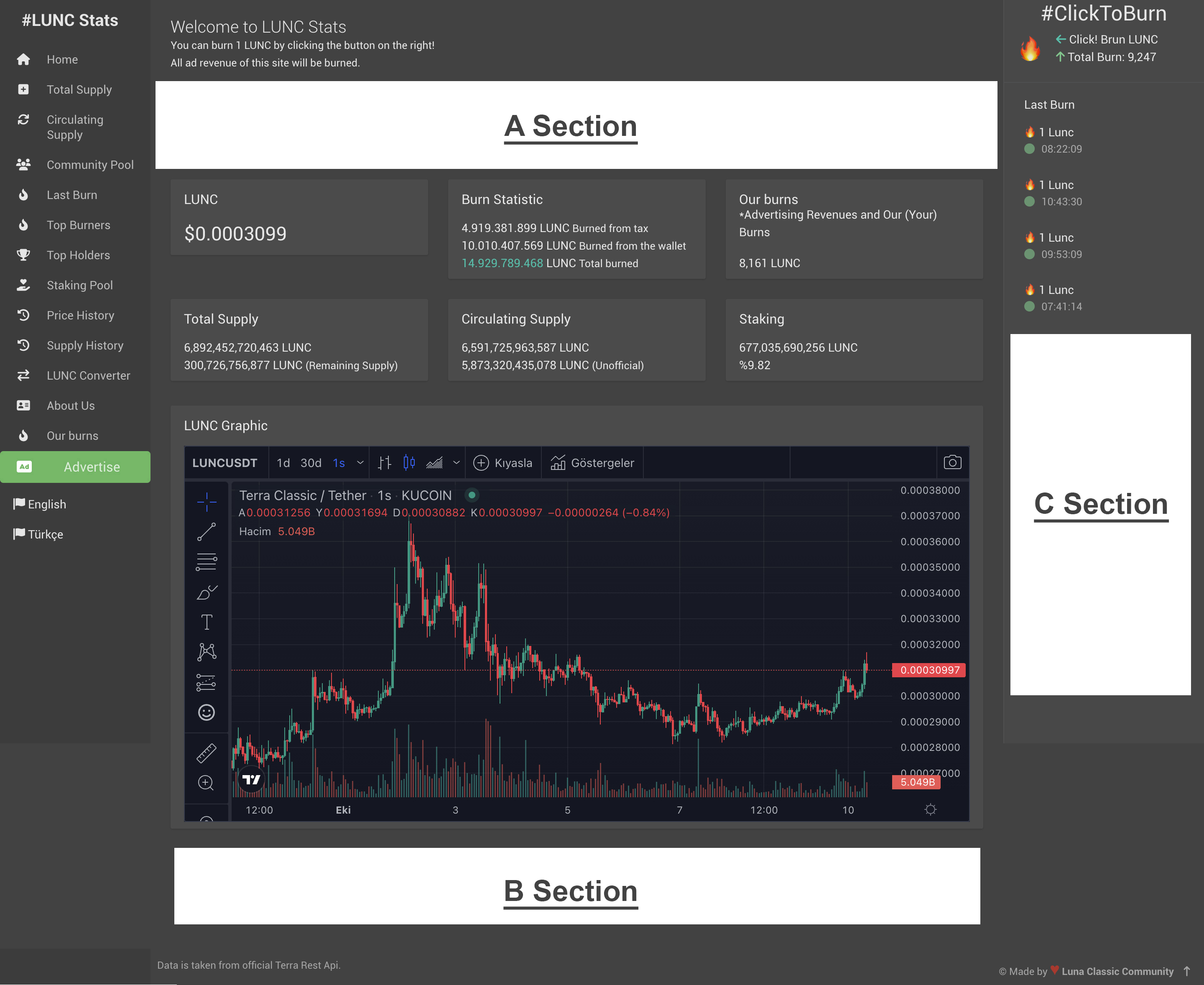Click the Kıyasla compare button
This screenshot has height=985, width=1204.
(x=503, y=463)
